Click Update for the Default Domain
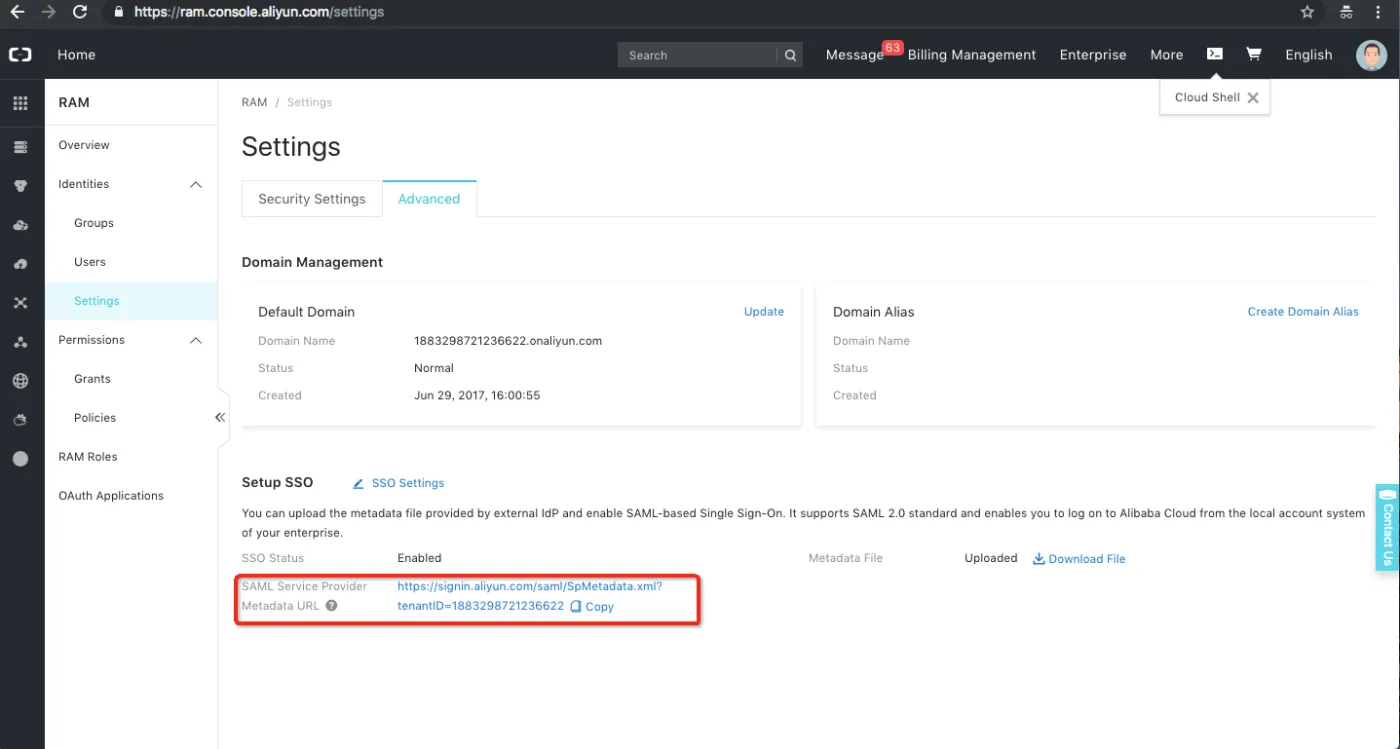 tap(764, 312)
